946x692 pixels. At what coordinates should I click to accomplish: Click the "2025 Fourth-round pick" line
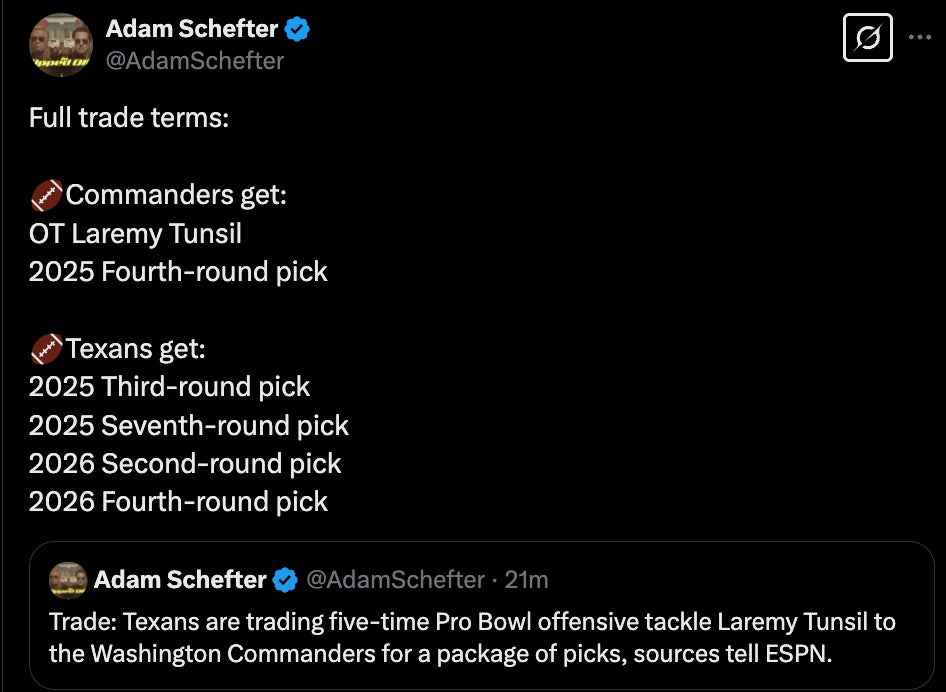[178, 271]
